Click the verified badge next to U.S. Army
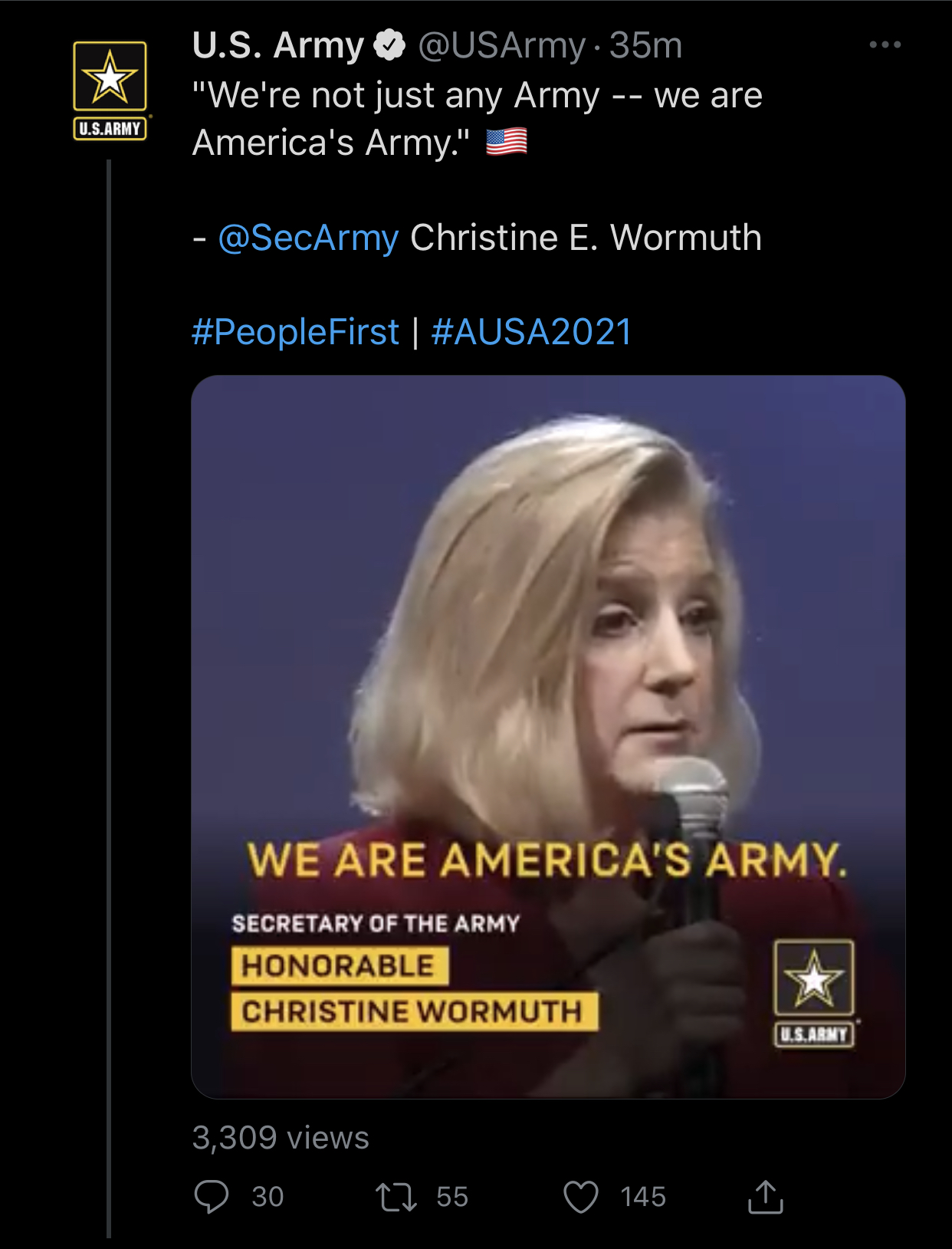 [x=389, y=45]
